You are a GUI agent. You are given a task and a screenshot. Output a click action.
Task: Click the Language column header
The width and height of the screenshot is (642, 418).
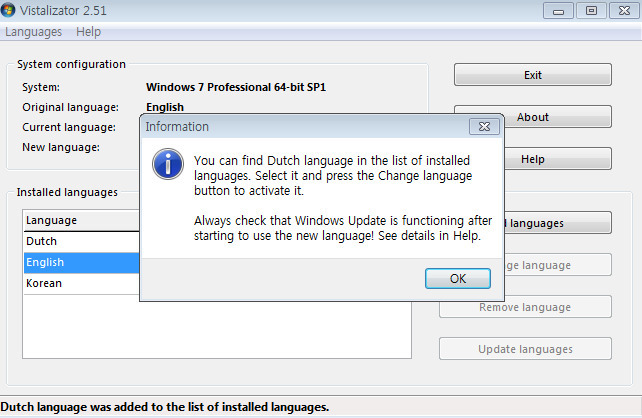pyautogui.click(x=81, y=221)
